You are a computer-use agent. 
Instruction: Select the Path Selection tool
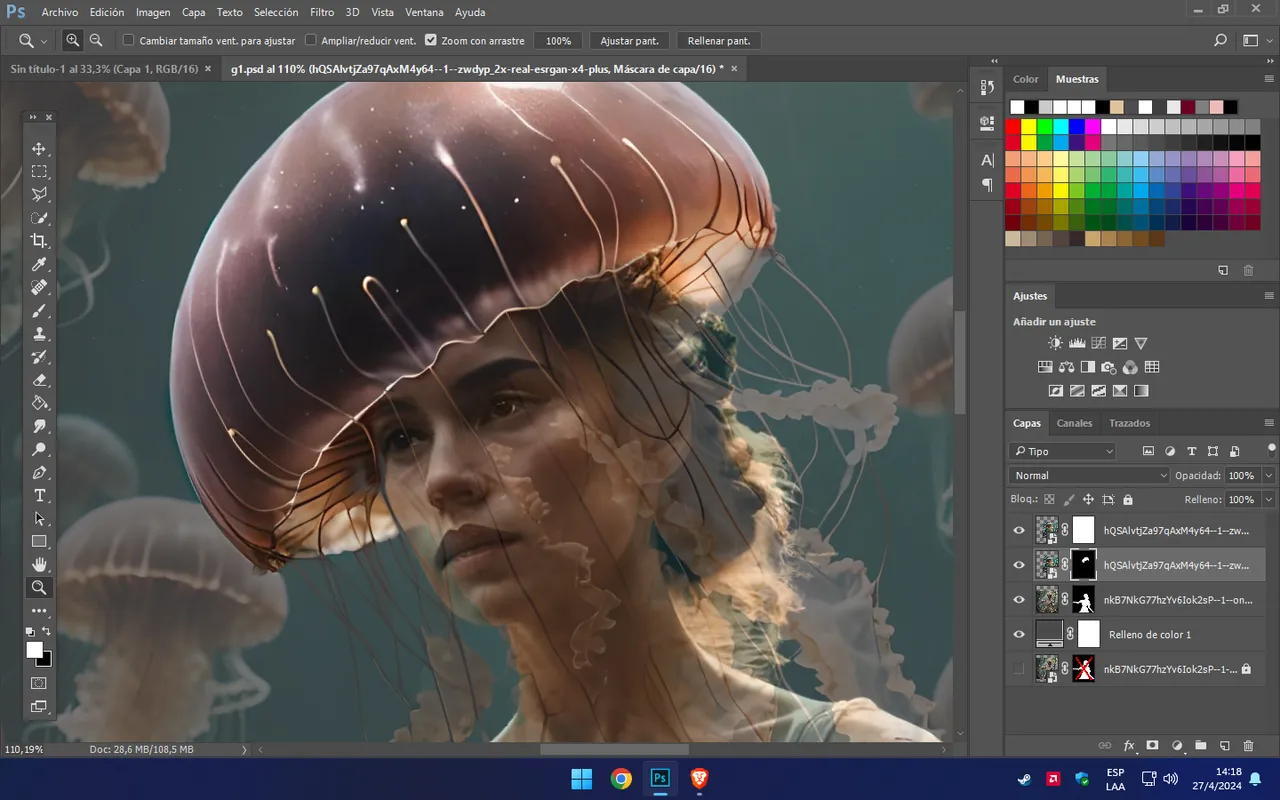click(x=39, y=519)
